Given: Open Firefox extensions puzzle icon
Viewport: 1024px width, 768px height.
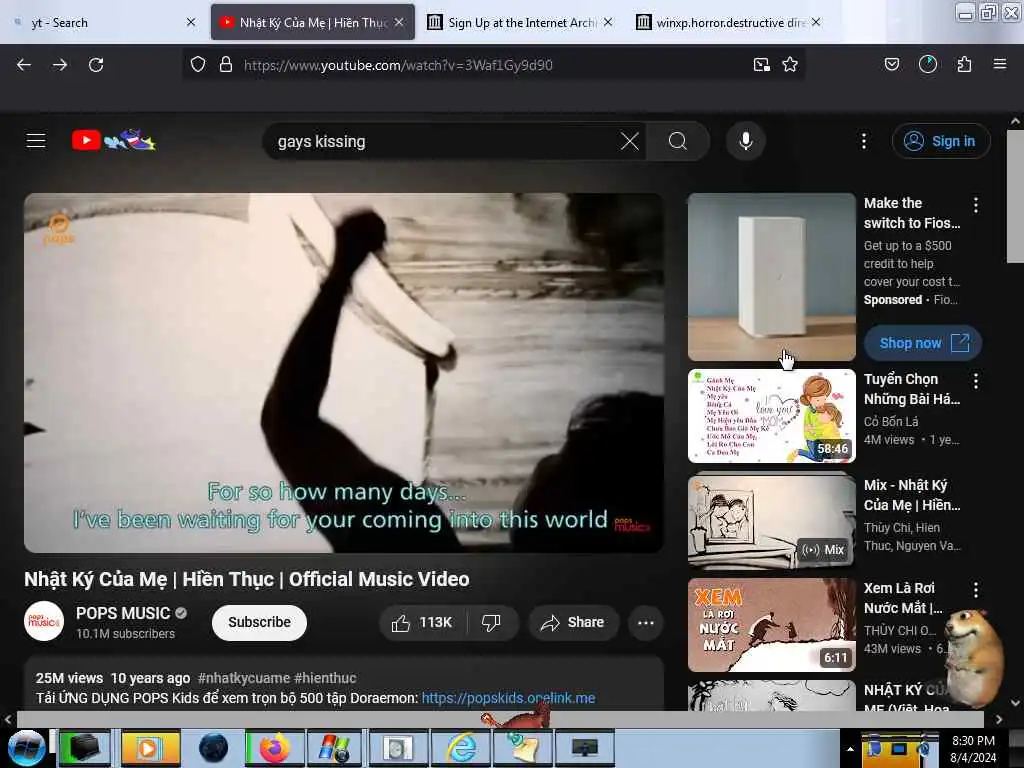Looking at the screenshot, I should [964, 64].
